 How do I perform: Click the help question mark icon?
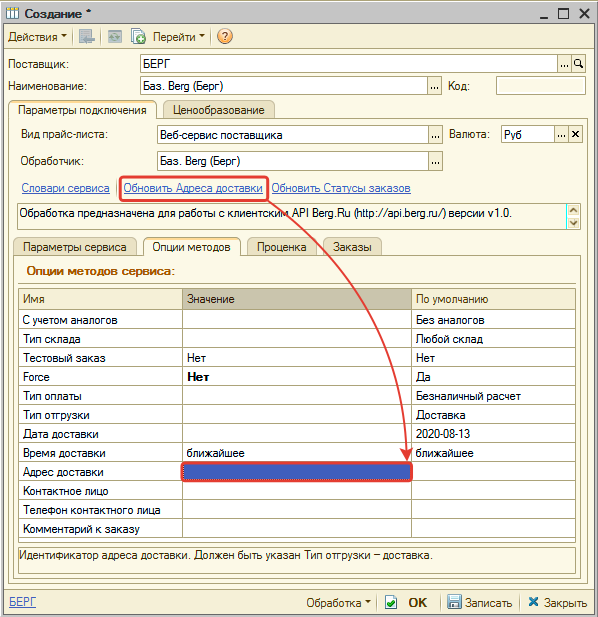coord(225,37)
